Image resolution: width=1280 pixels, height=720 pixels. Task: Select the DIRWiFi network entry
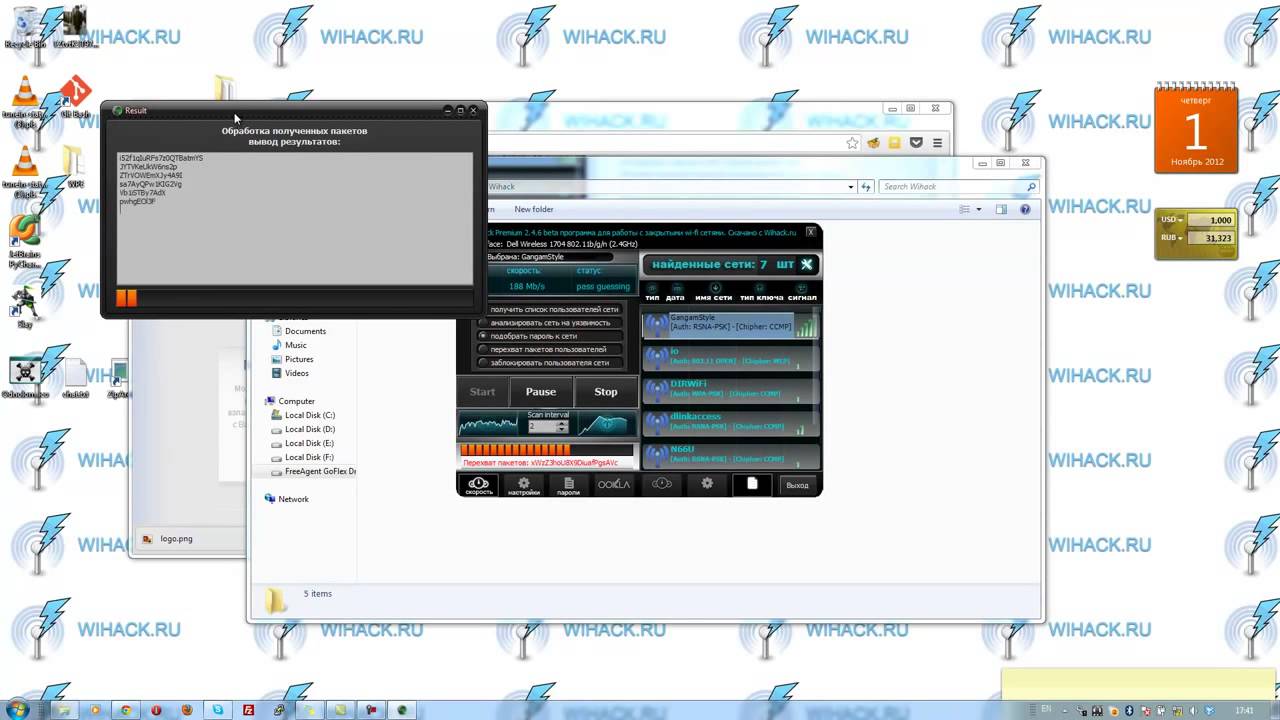click(730, 389)
